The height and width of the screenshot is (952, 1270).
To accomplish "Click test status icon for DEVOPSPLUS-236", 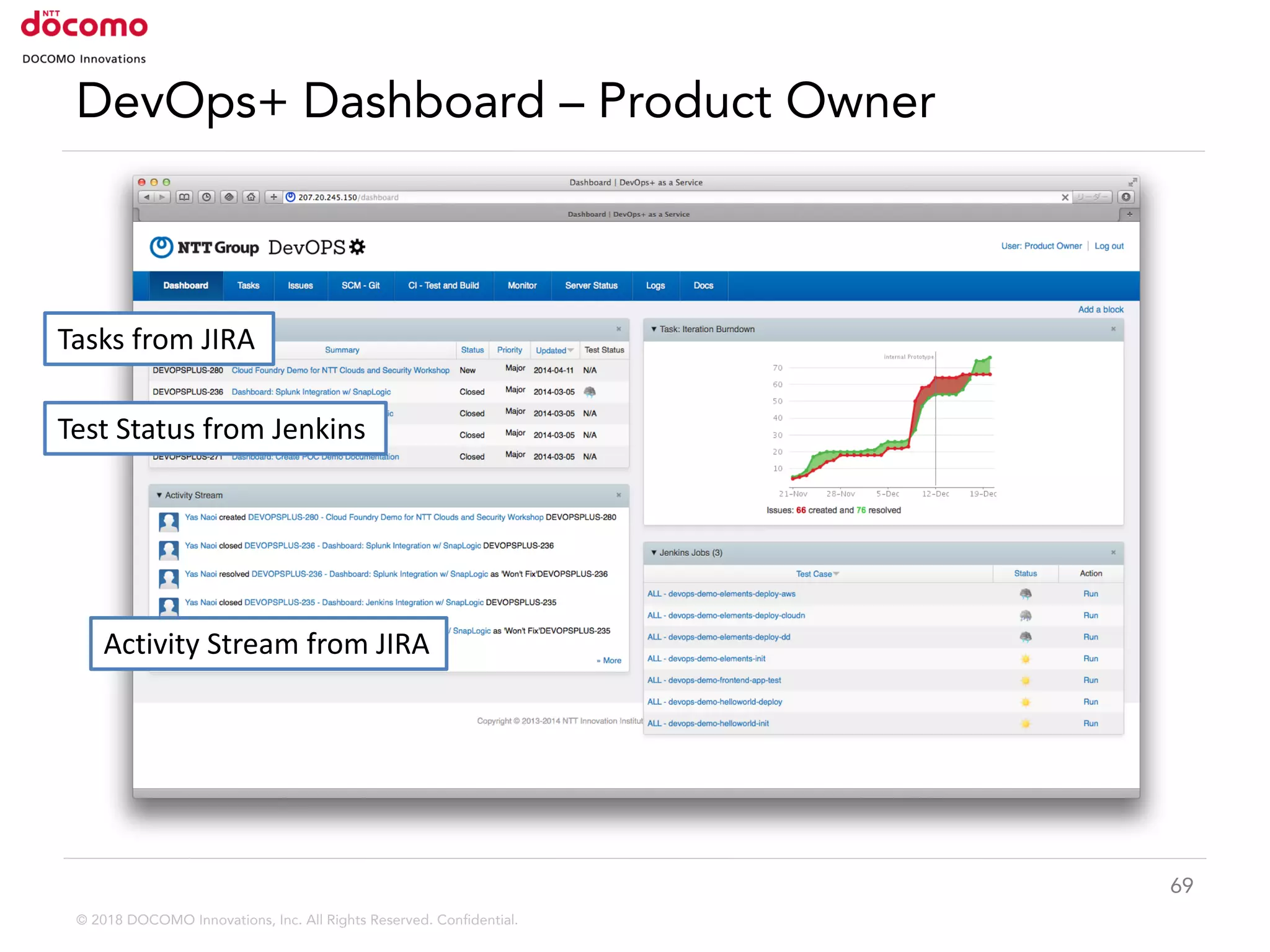I will pyautogui.click(x=590, y=392).
